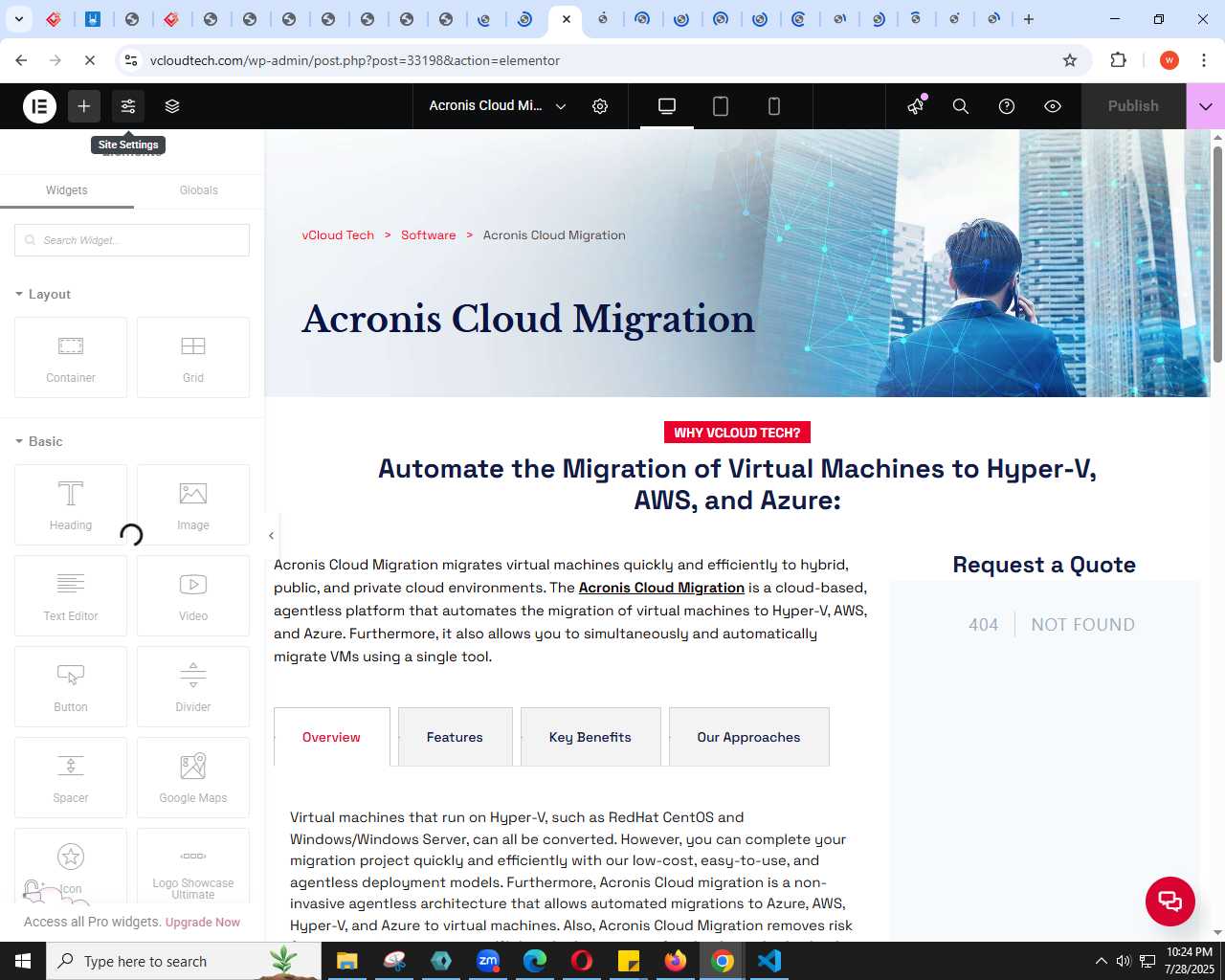Select the Heading widget
Viewport: 1225px width, 980px height.
click(x=71, y=505)
